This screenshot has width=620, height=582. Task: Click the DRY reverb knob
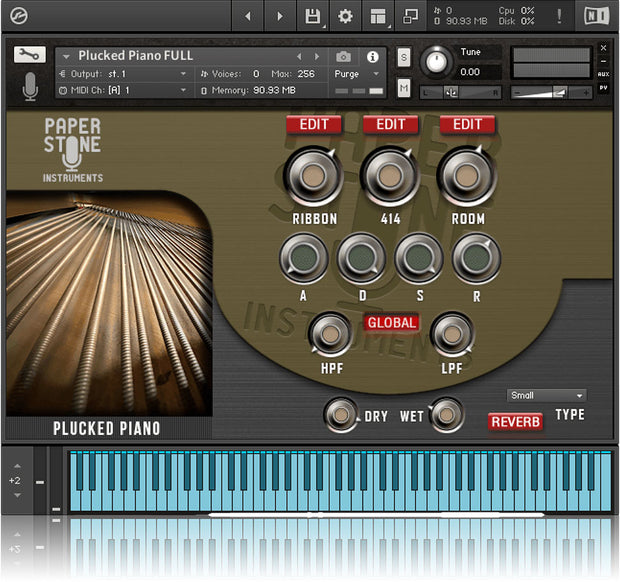pyautogui.click(x=341, y=415)
